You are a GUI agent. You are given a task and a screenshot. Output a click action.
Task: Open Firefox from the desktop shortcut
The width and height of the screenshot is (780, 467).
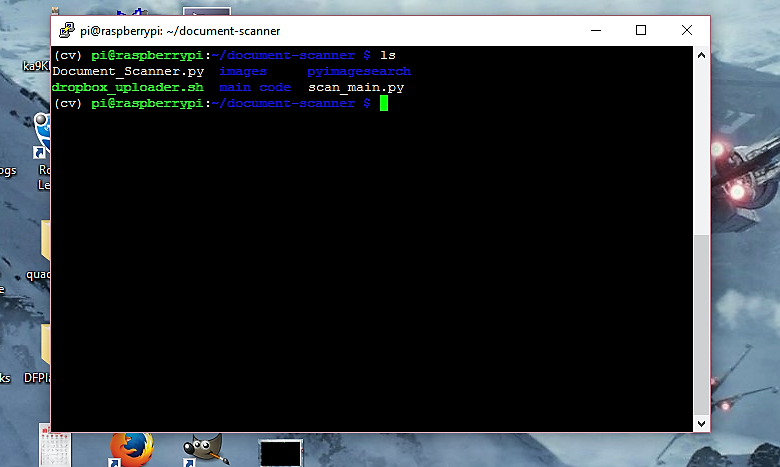tap(131, 450)
